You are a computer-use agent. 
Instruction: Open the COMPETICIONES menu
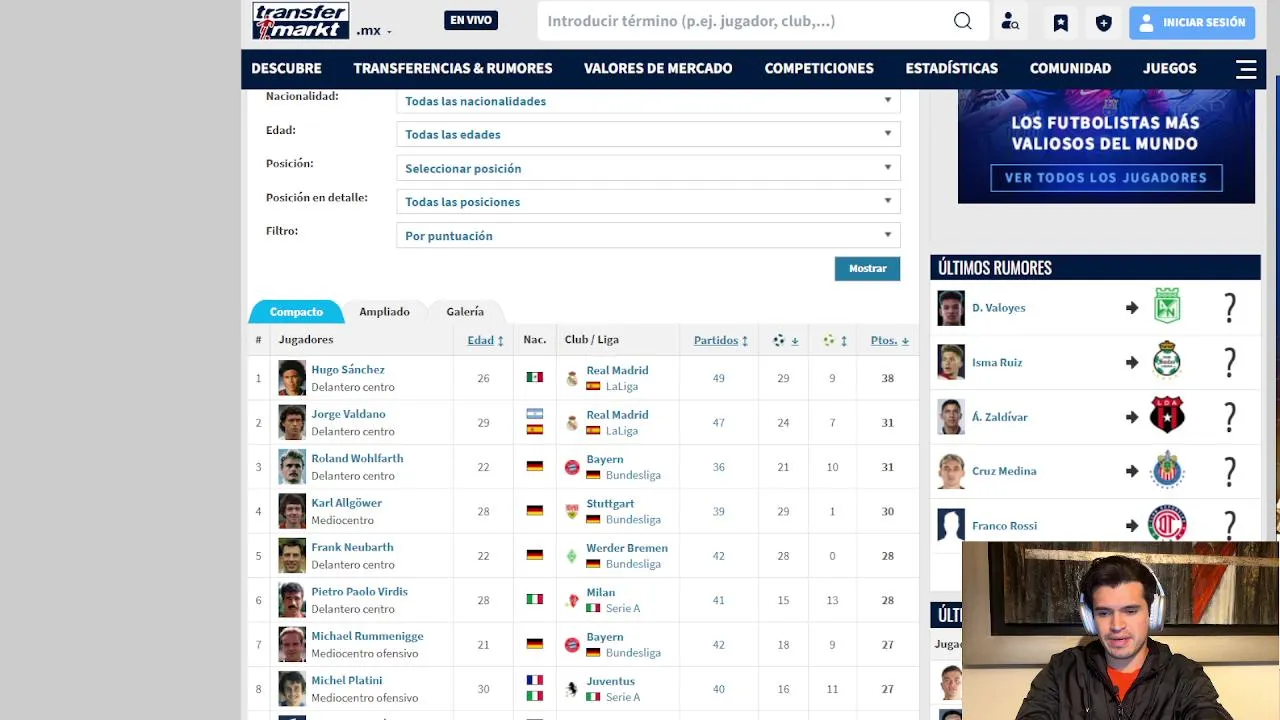pyautogui.click(x=819, y=69)
